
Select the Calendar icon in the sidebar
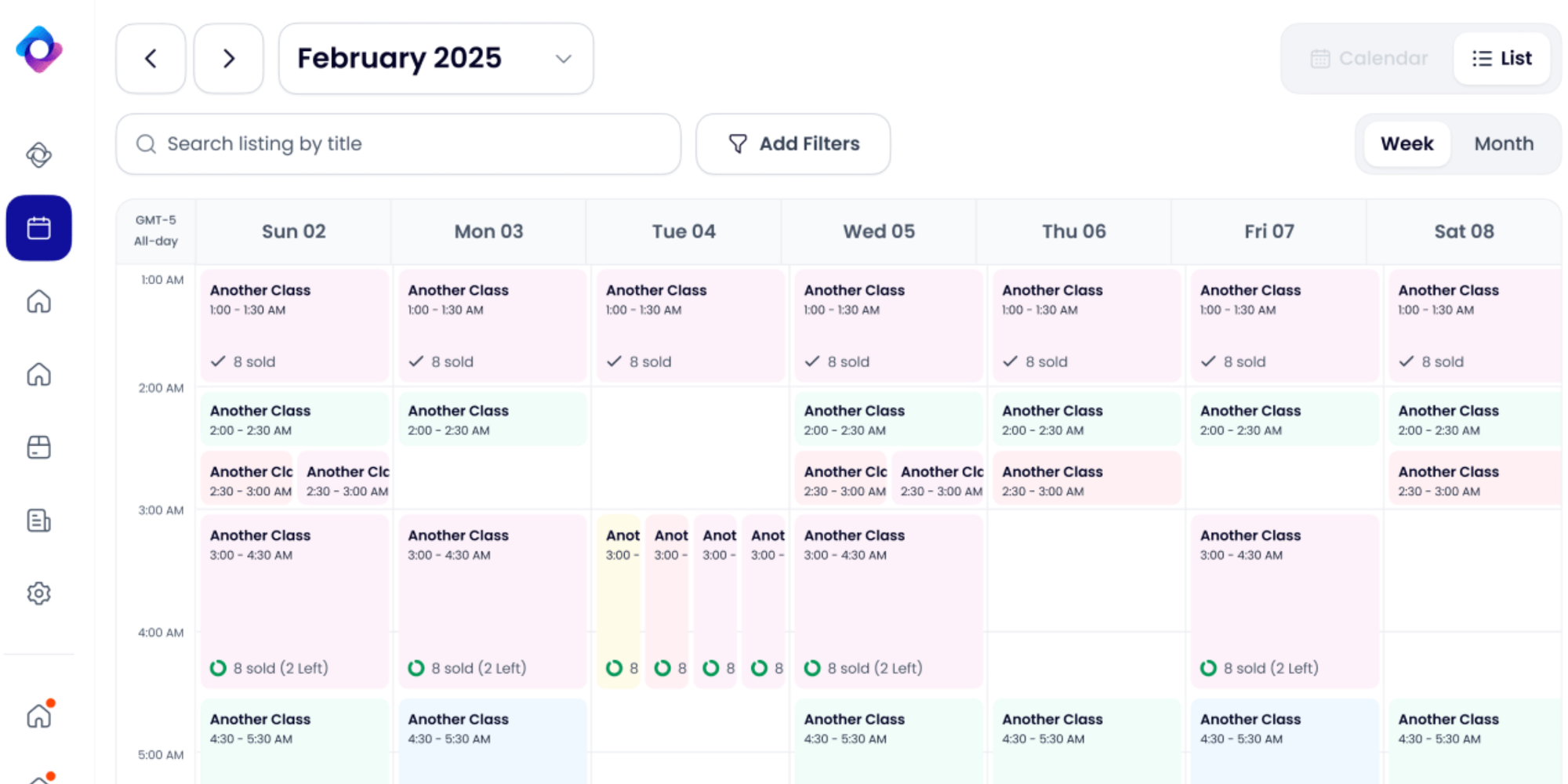[38, 227]
